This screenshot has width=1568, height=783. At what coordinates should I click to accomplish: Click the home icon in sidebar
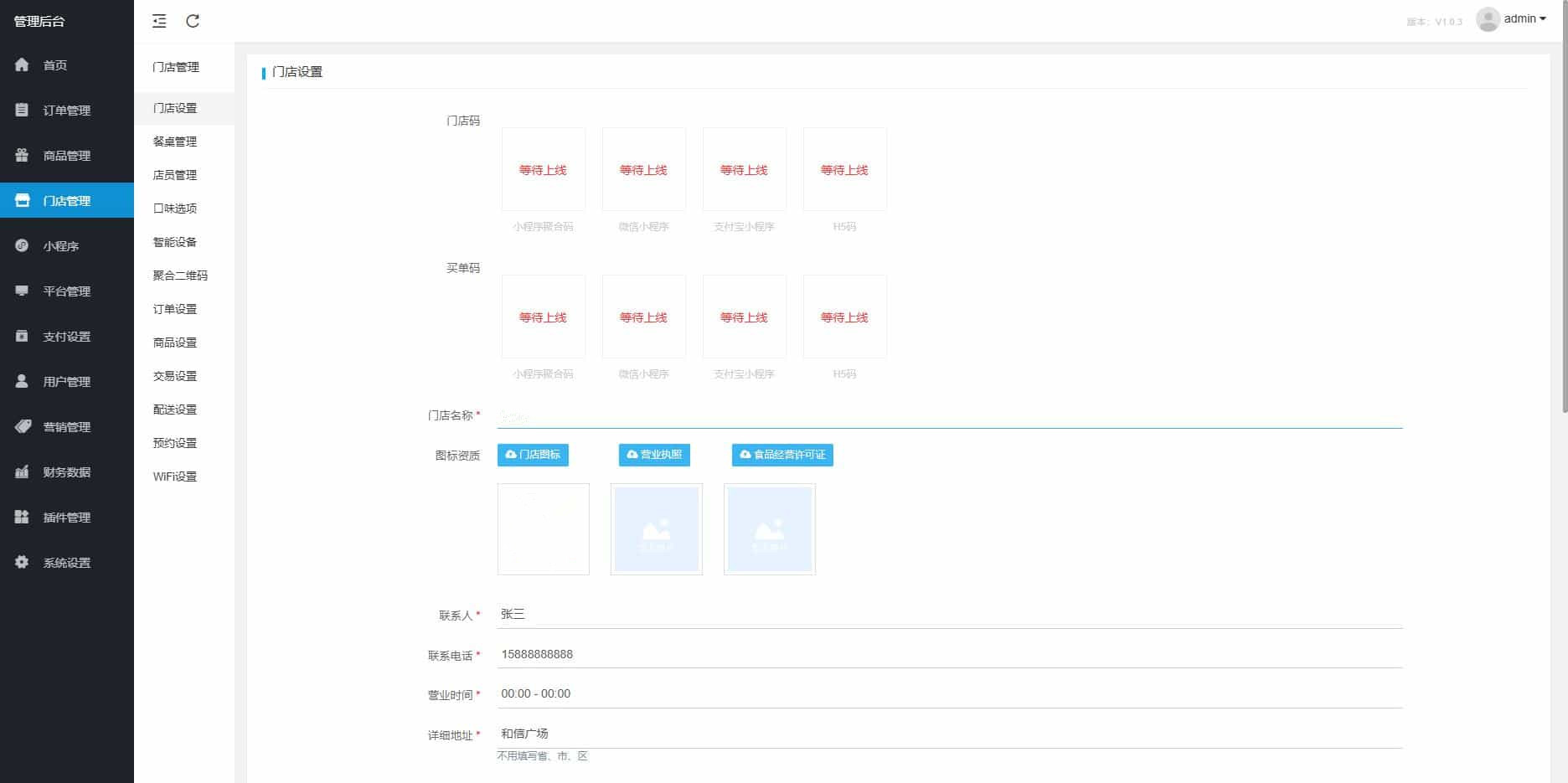point(22,64)
